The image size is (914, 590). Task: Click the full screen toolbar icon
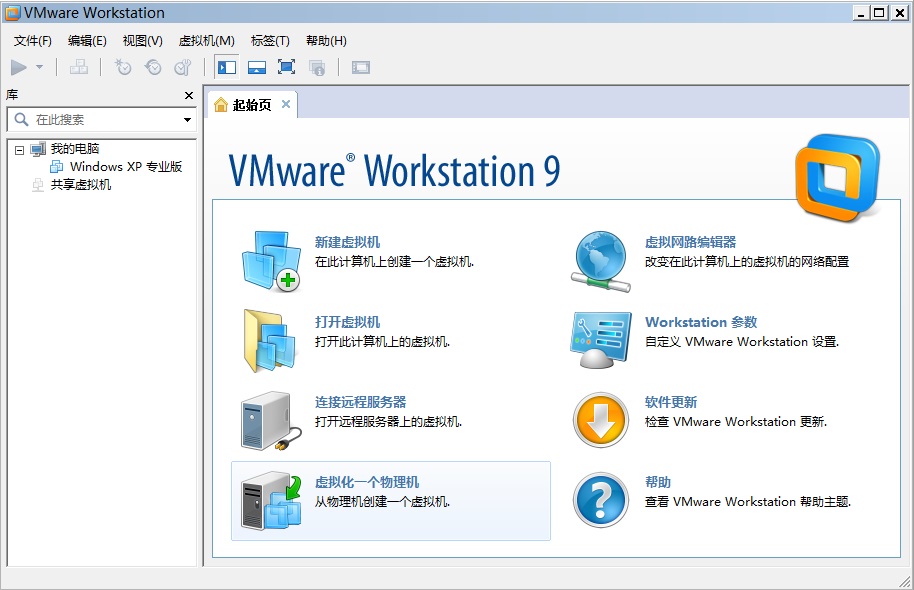[x=286, y=68]
